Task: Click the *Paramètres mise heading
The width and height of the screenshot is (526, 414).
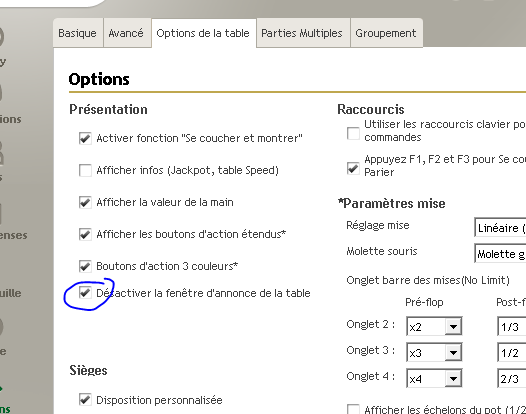Action: tap(391, 203)
